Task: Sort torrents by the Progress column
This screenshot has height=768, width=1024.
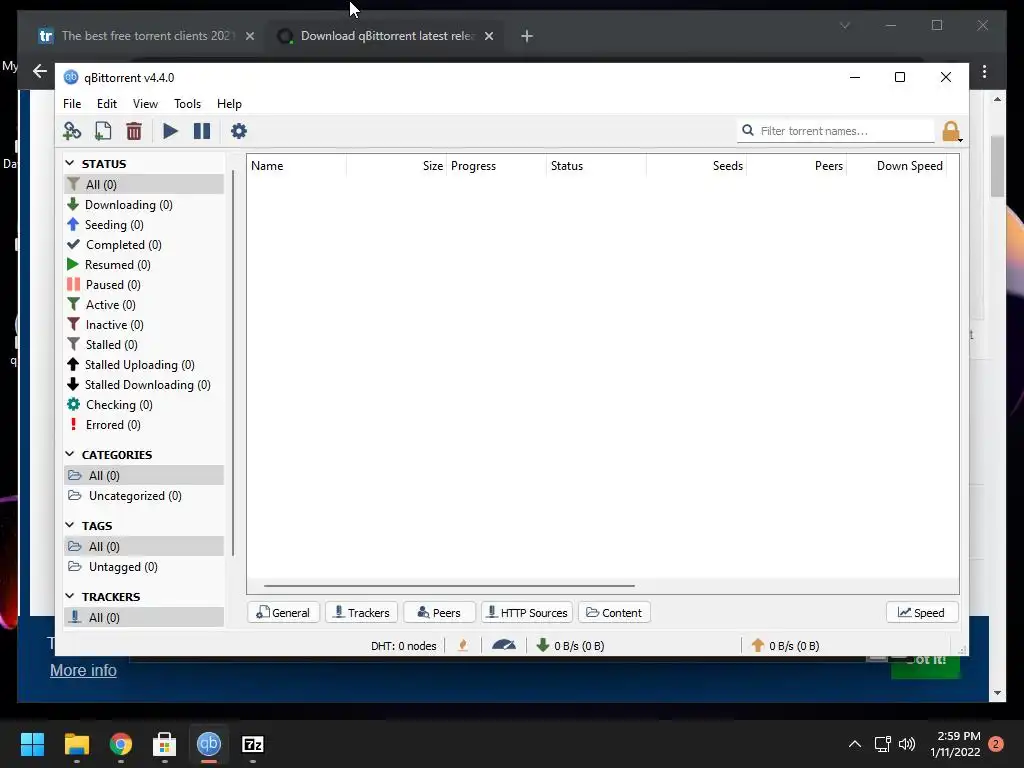Action: [496, 166]
